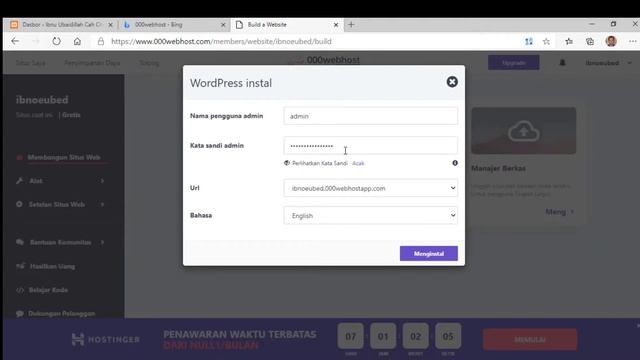Restore the browser window size
640x360 pixels.
point(613,24)
